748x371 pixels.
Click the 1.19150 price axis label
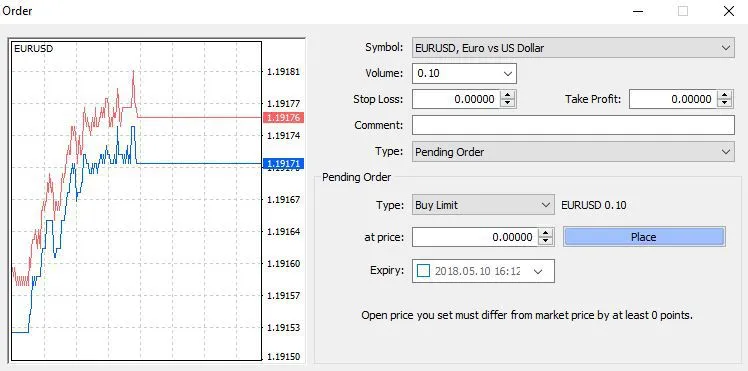coord(283,357)
